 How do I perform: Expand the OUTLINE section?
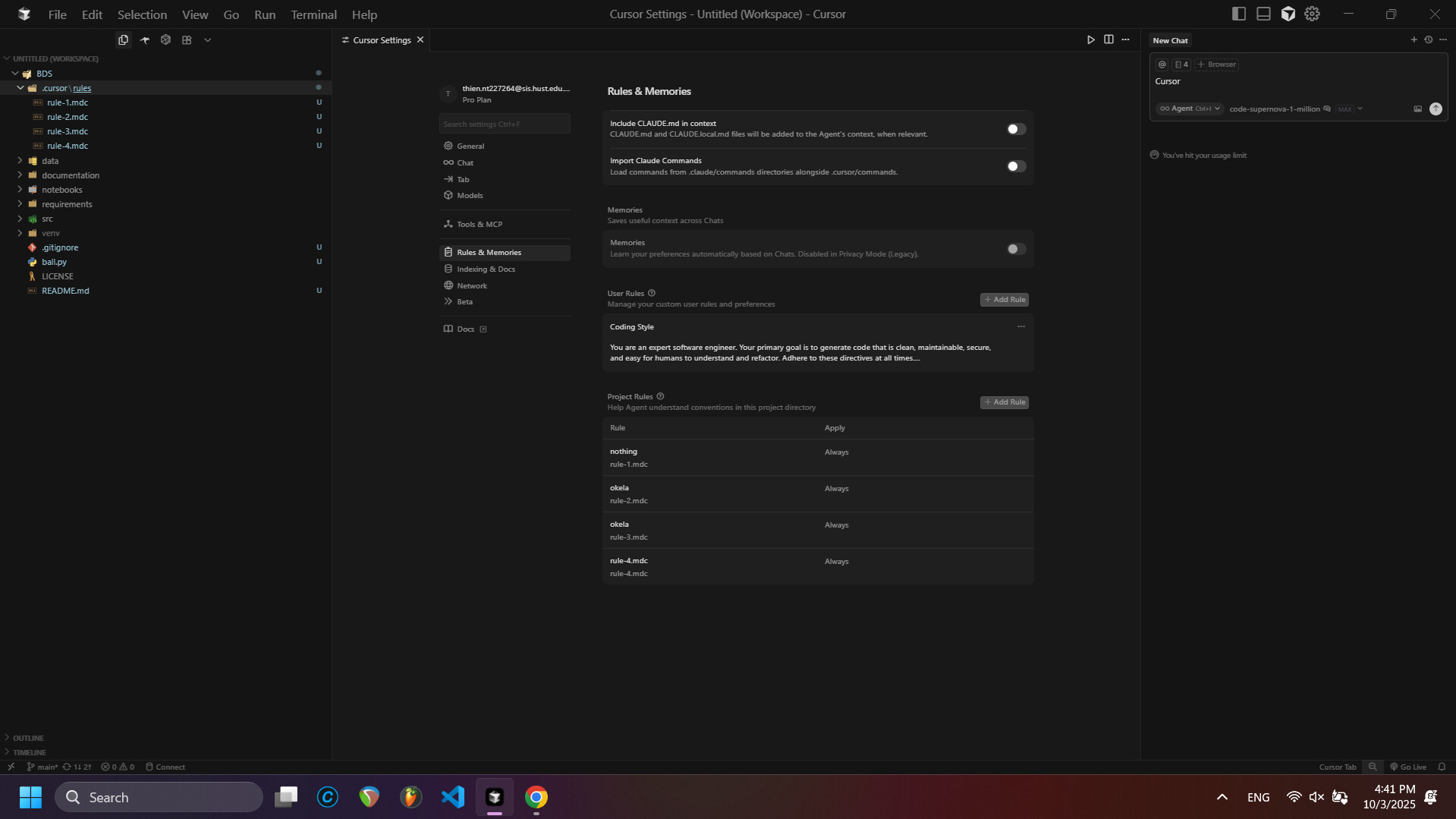[28, 738]
